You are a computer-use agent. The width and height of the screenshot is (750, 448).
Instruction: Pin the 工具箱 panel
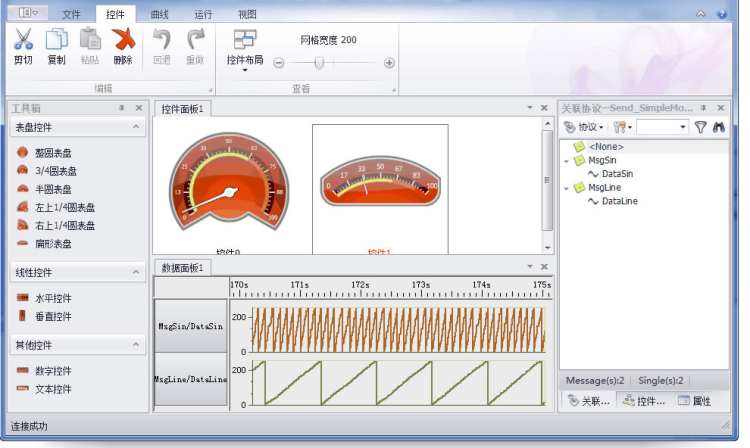click(x=121, y=108)
